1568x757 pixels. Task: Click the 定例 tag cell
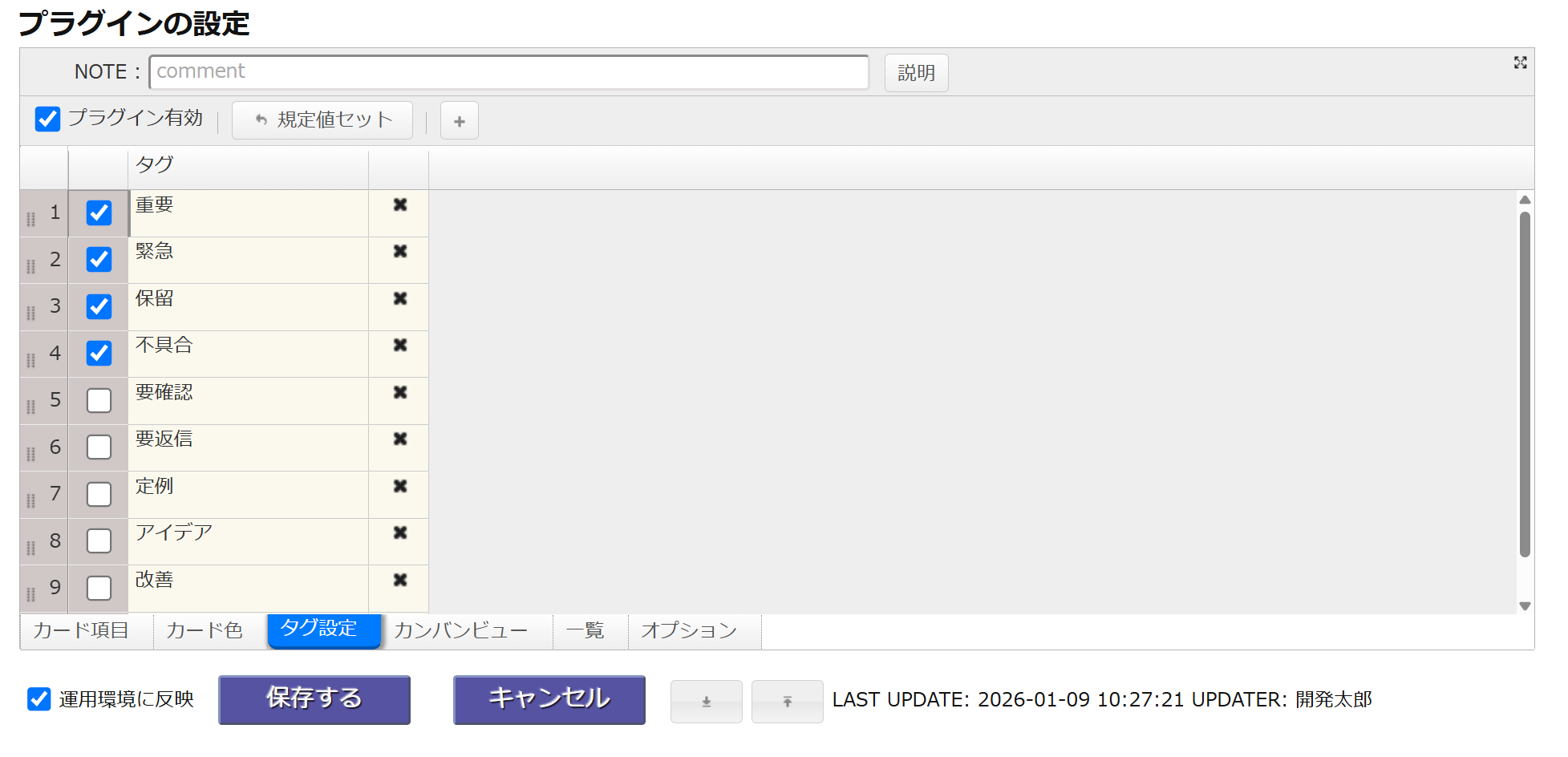click(x=249, y=495)
